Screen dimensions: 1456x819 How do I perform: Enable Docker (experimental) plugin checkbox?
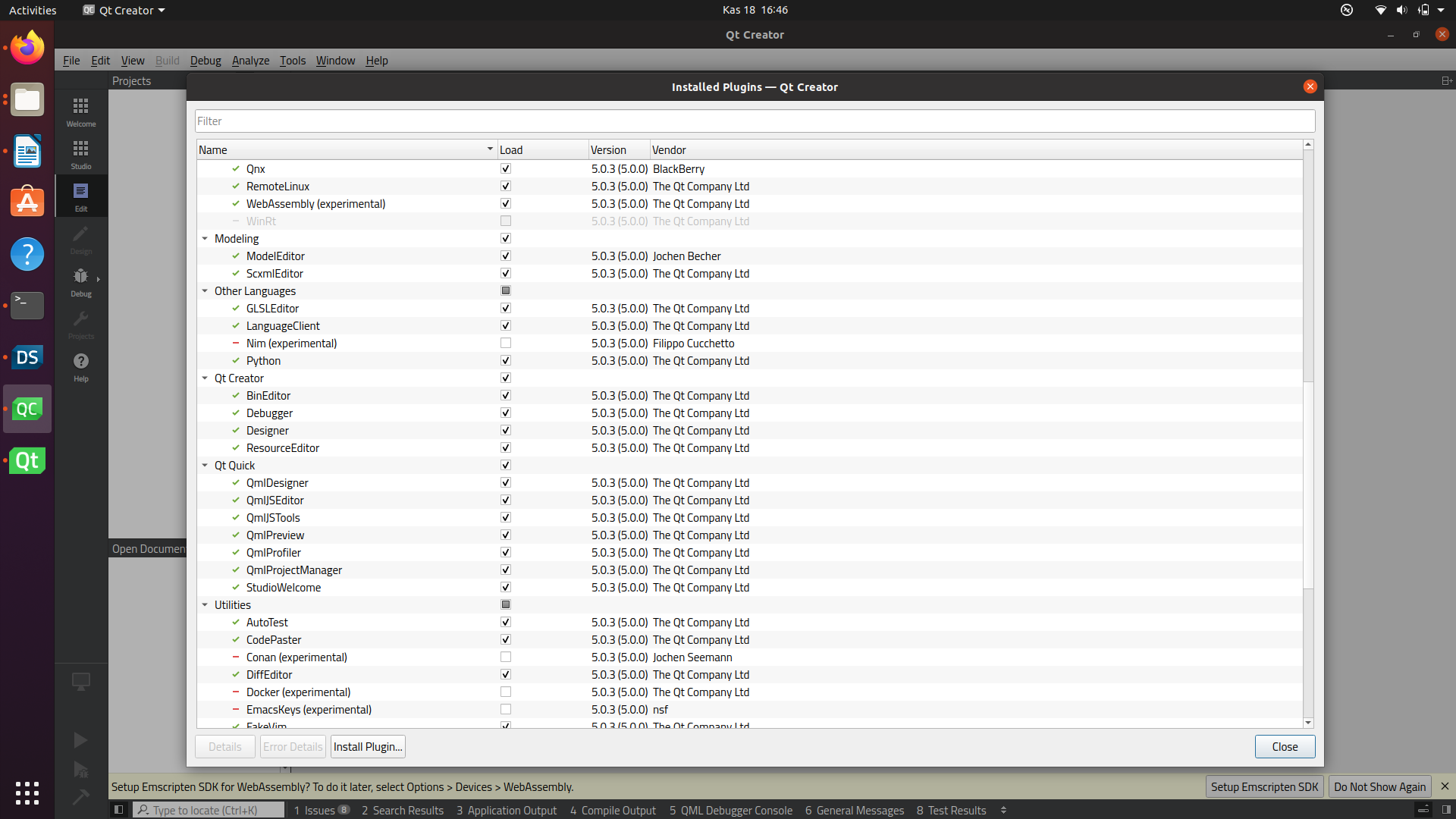pyautogui.click(x=506, y=692)
